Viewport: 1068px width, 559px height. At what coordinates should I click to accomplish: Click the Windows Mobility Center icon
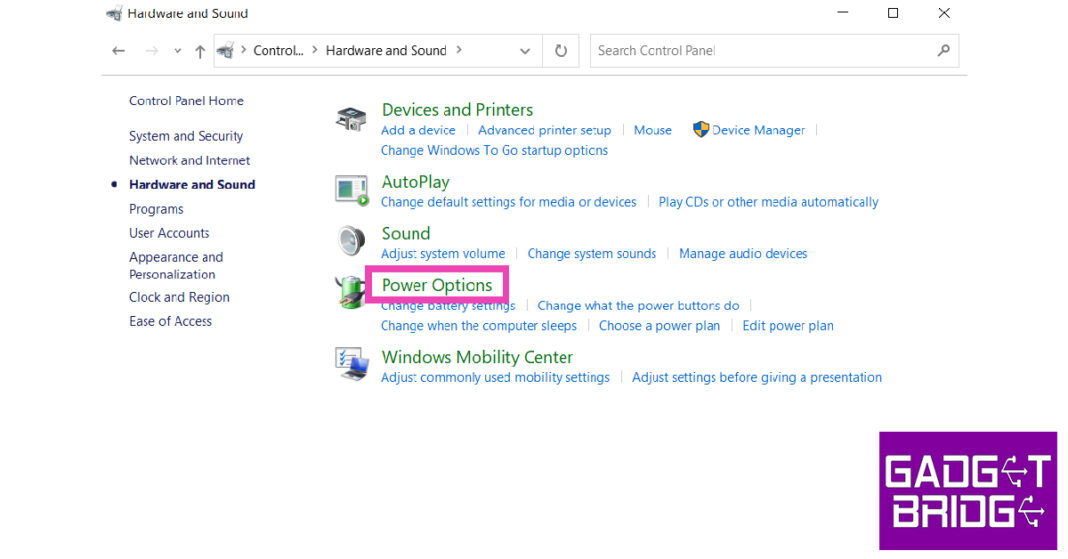(x=351, y=365)
